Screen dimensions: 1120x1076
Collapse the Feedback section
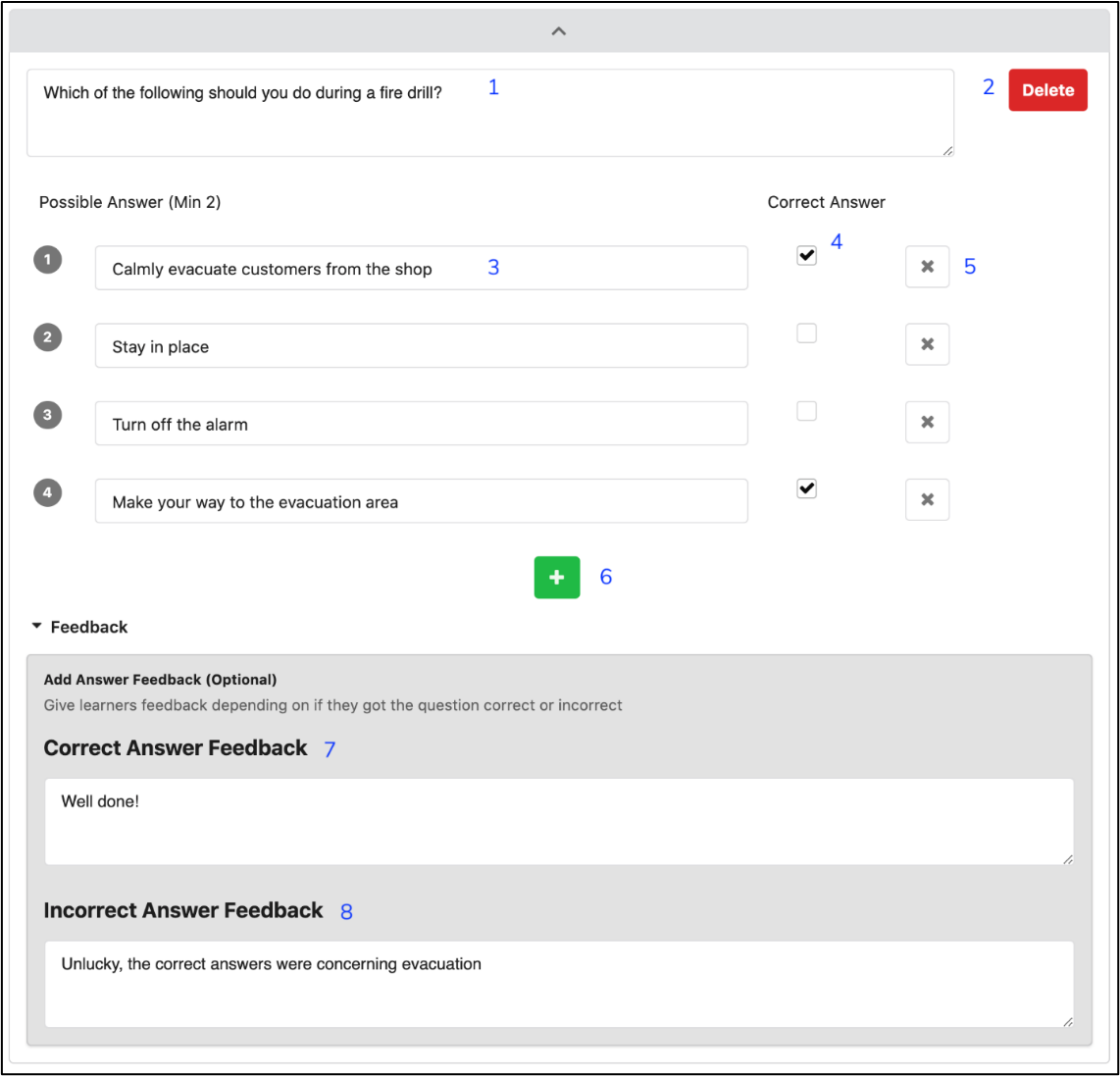coord(79,627)
